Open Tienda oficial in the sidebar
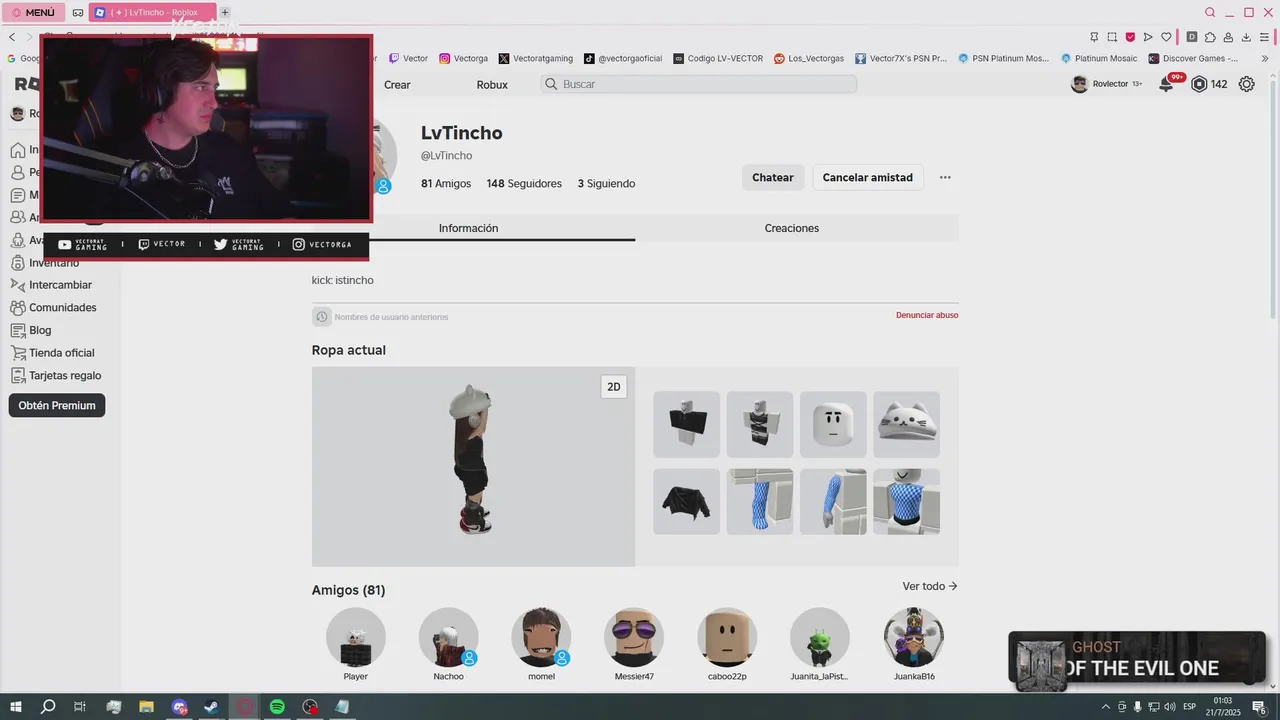Viewport: 1280px width, 720px height. pos(61,353)
